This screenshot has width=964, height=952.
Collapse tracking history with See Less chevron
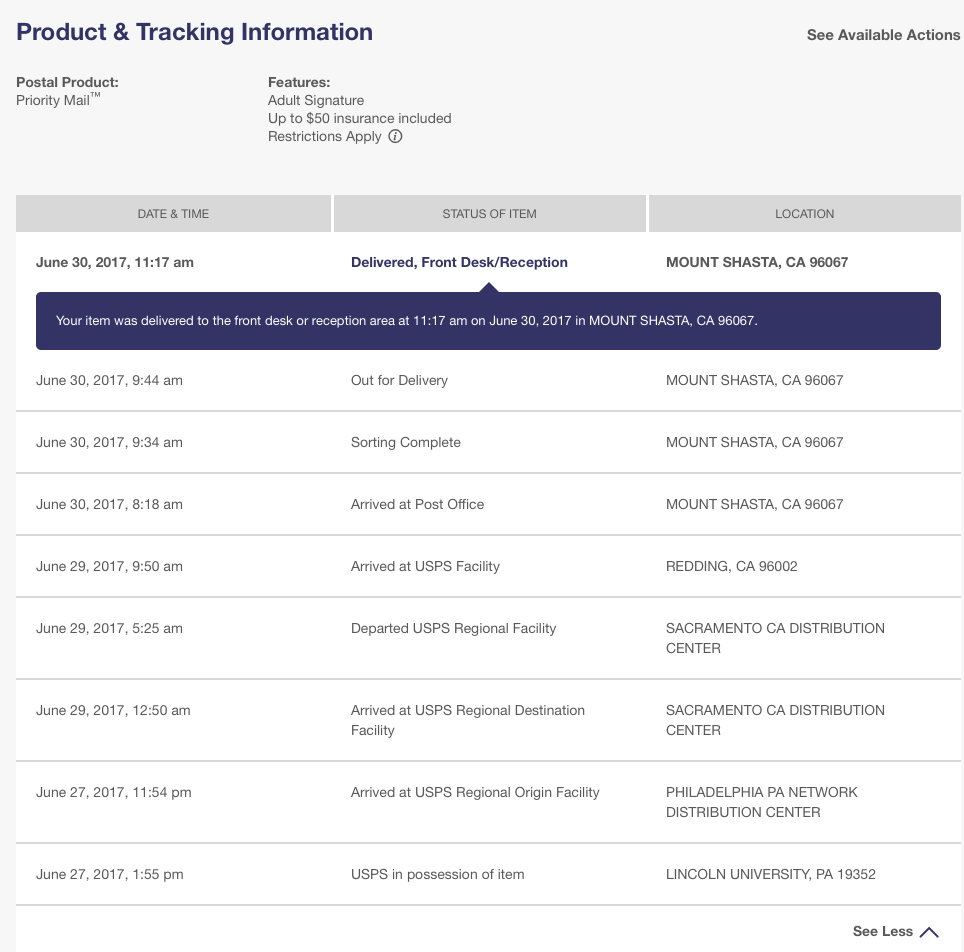click(x=929, y=932)
